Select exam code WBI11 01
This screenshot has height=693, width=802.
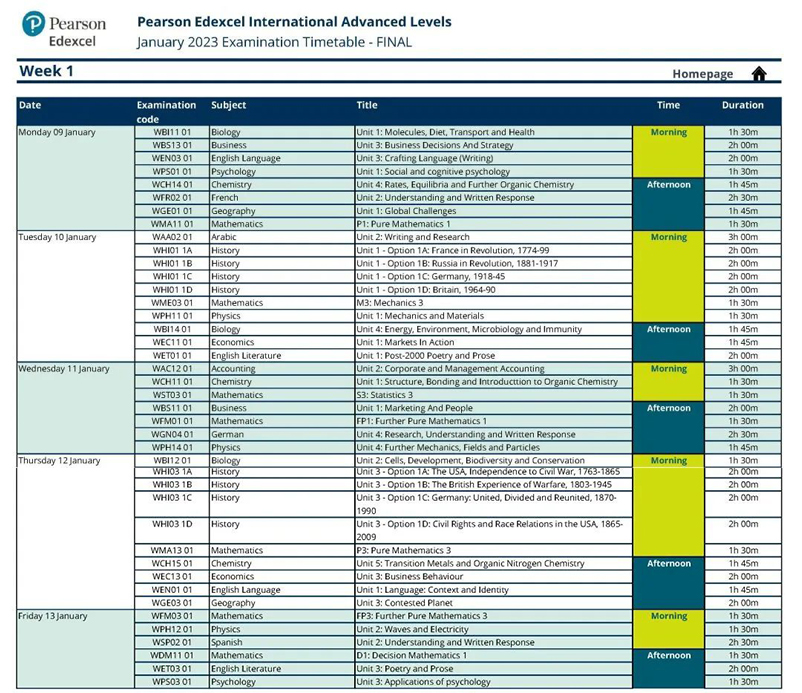pyautogui.click(x=172, y=132)
